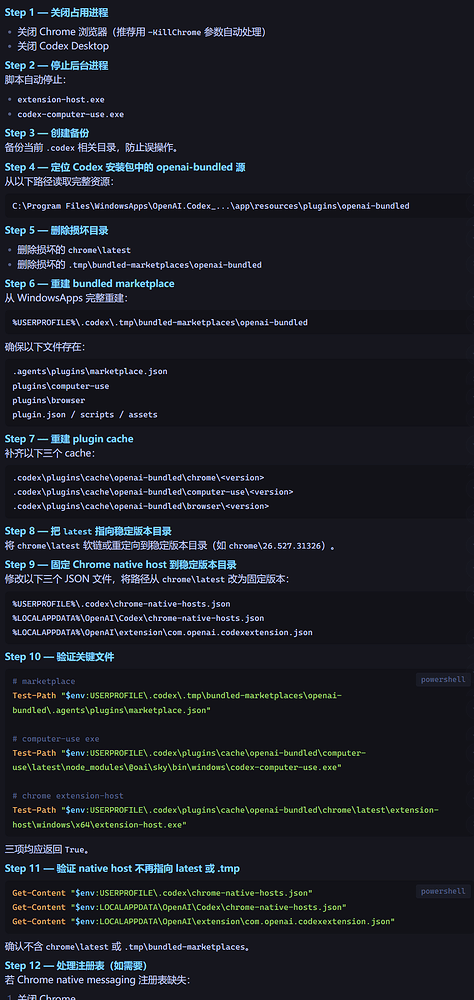Click .agents\plugins\marketplace.json line
This screenshot has width=474, height=1000.
click(90, 371)
